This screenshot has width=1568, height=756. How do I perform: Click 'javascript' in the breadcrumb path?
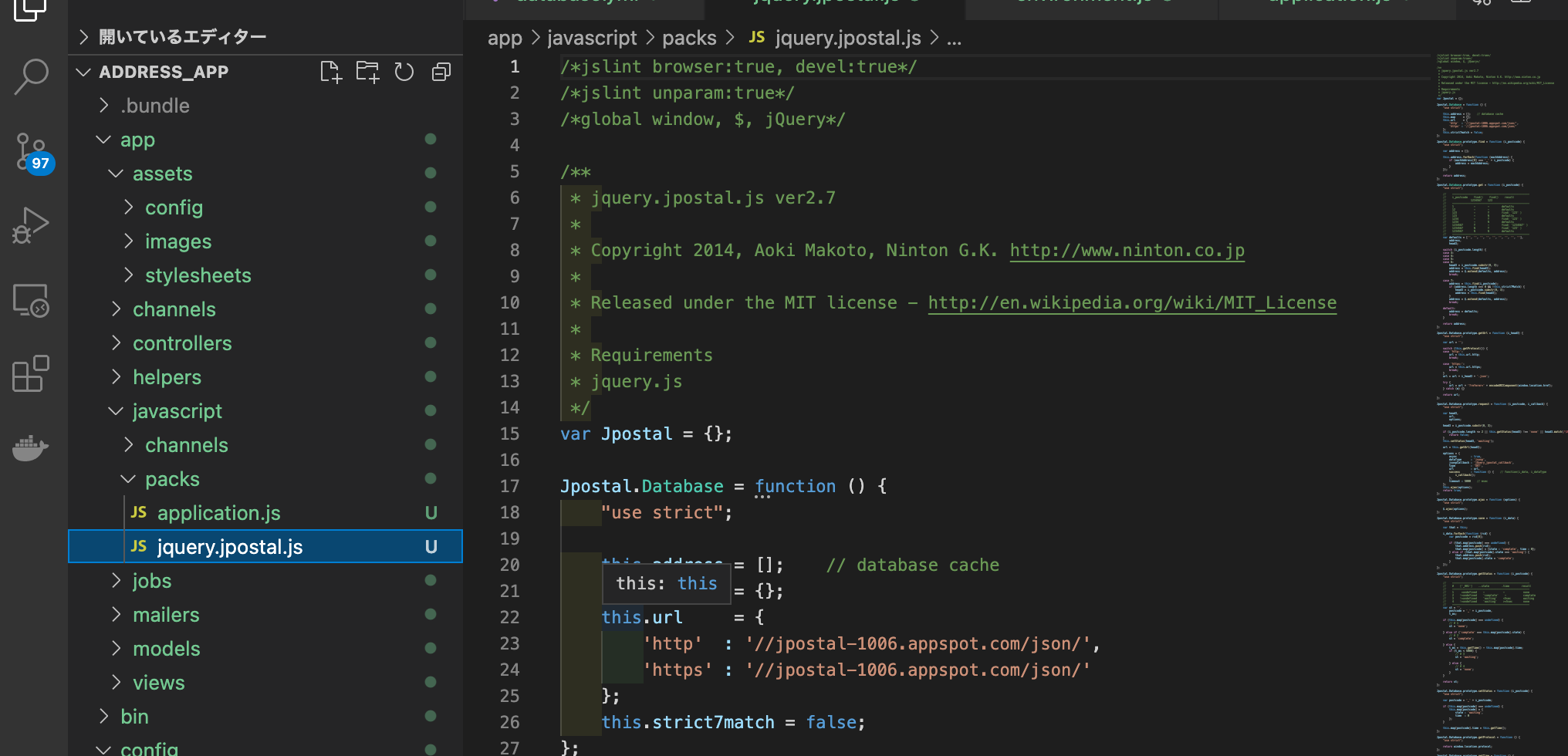click(x=592, y=38)
